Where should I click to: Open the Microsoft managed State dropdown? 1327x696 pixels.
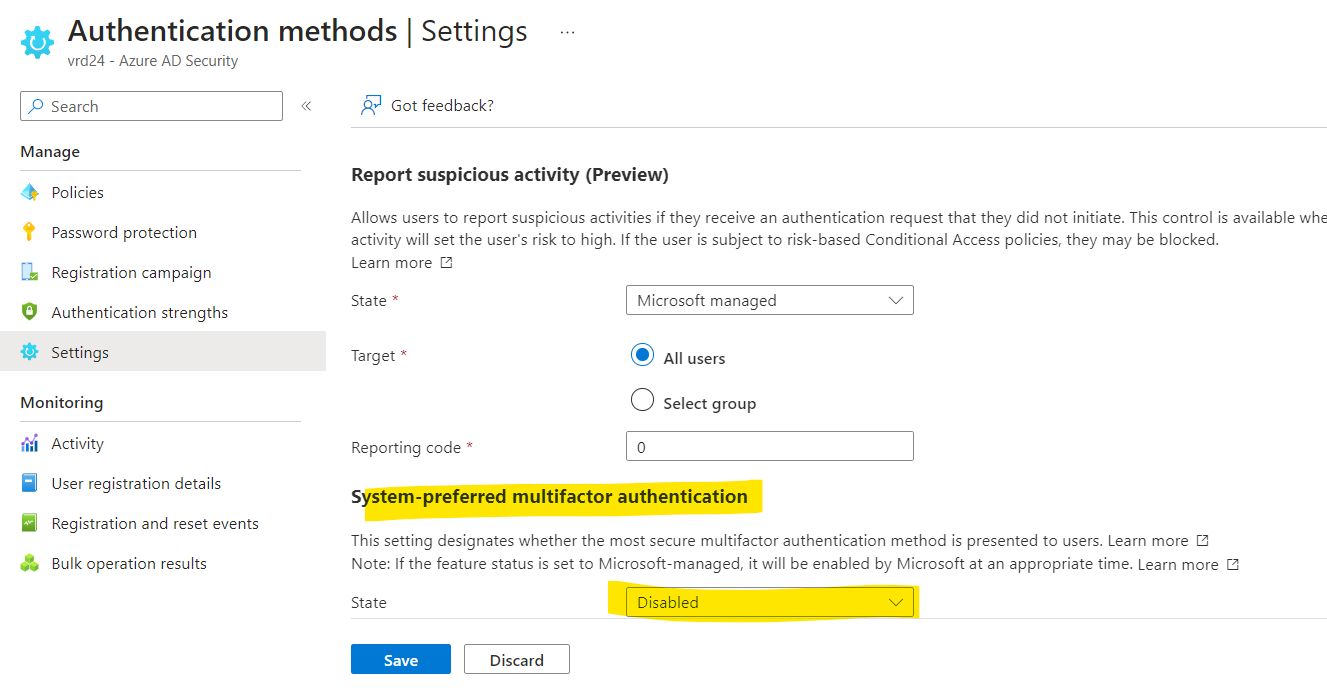[769, 299]
